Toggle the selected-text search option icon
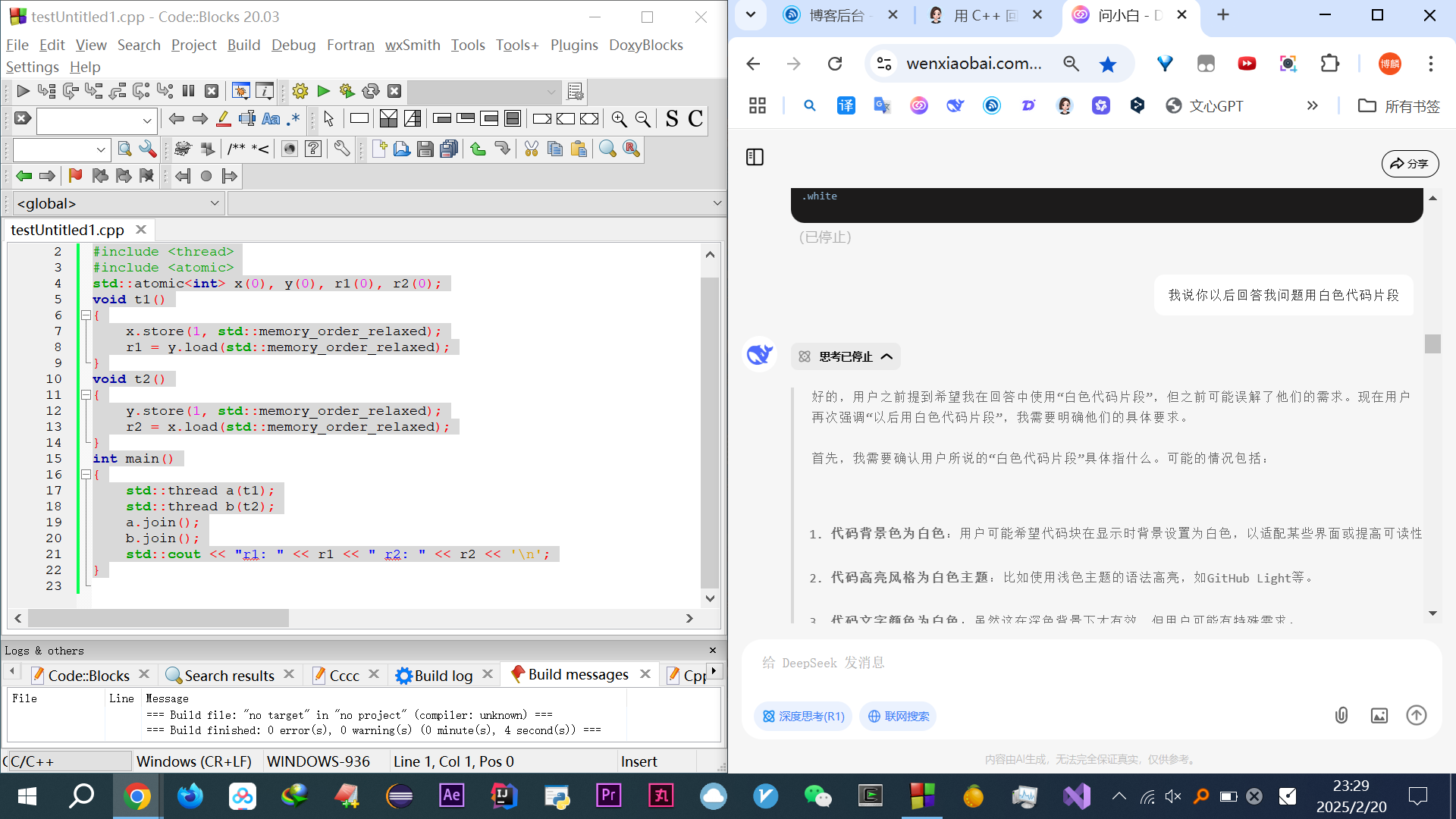The width and height of the screenshot is (1456, 819). [247, 118]
